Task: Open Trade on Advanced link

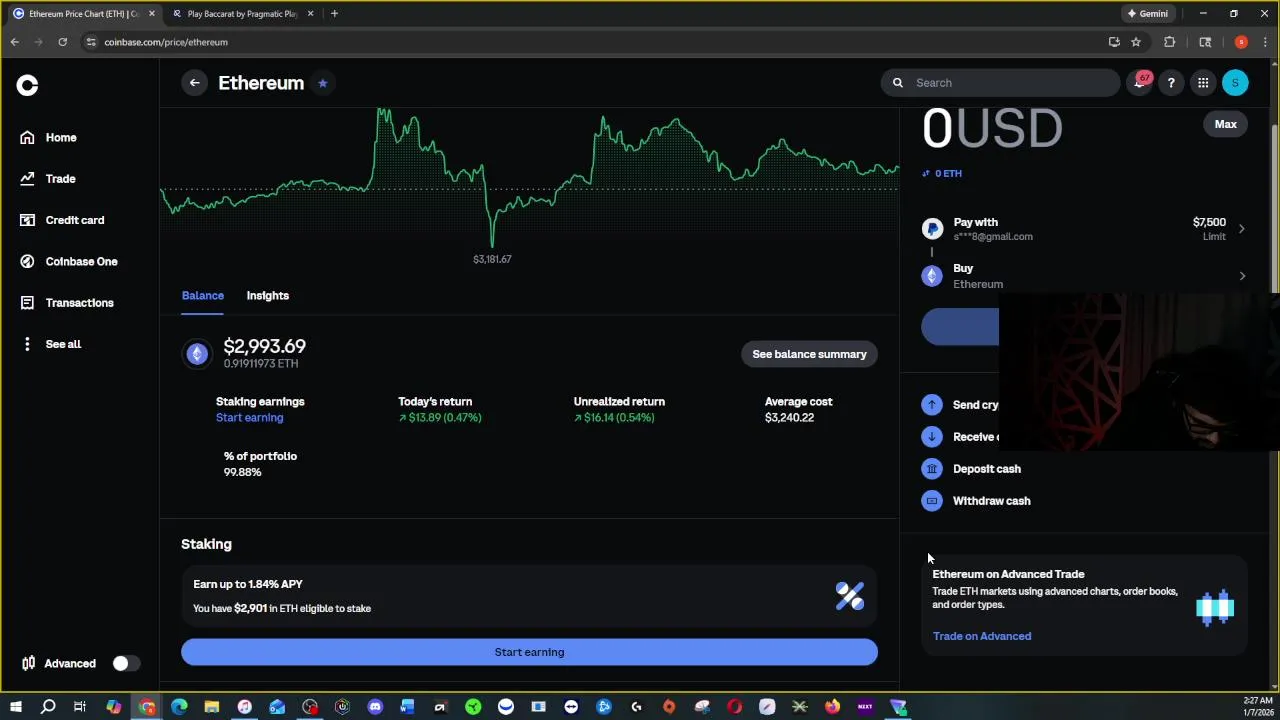Action: (x=982, y=636)
